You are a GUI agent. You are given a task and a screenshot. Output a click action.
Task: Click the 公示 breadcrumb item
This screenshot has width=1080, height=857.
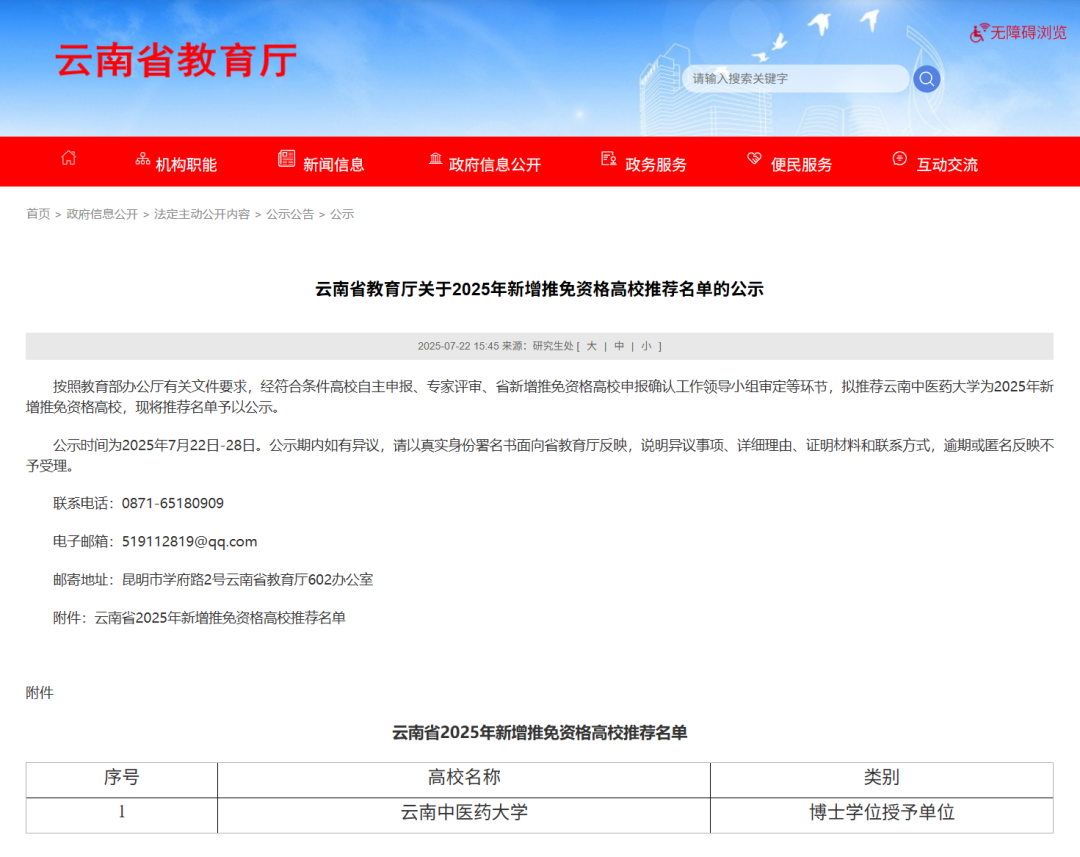(x=342, y=214)
